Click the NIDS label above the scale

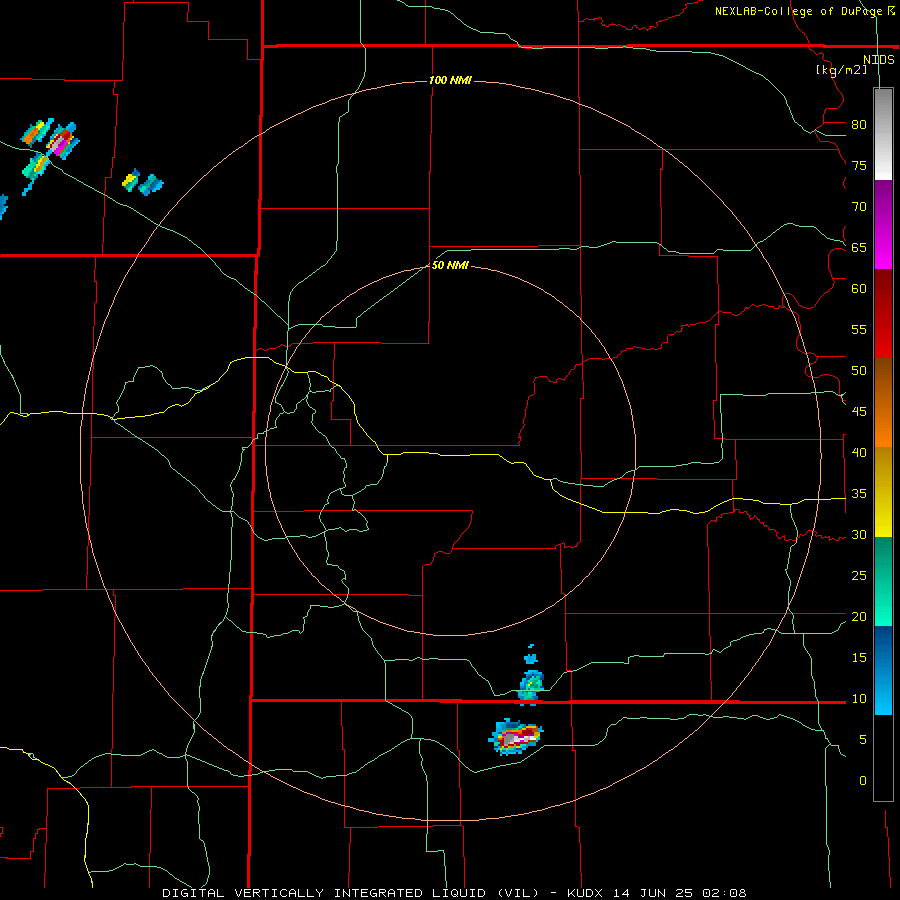(879, 60)
